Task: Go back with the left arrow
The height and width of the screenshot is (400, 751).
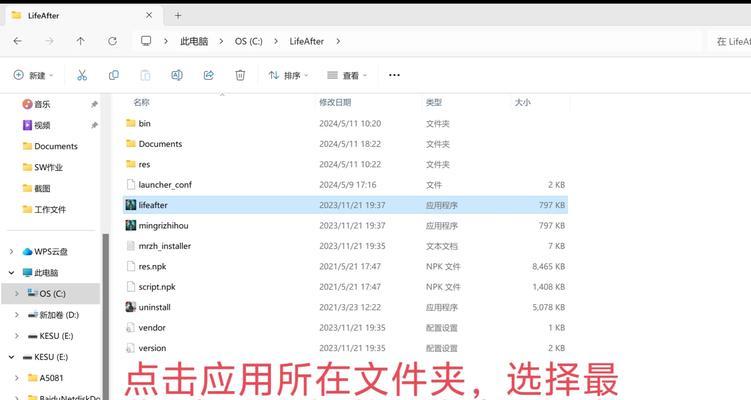Action: (18, 41)
